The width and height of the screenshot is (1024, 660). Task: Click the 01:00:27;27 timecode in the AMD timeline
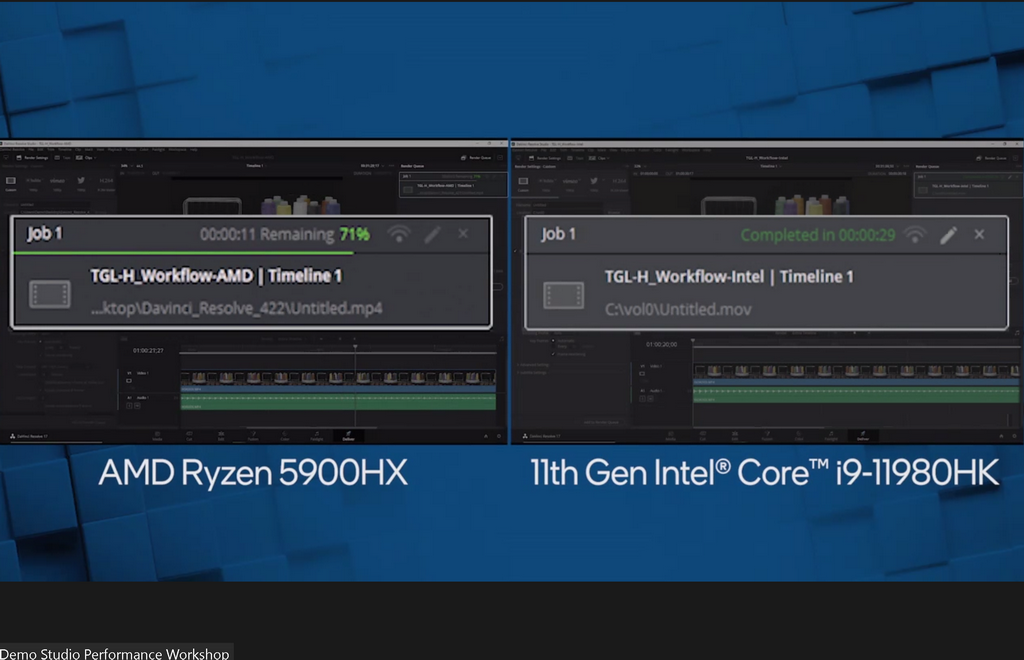(x=148, y=351)
